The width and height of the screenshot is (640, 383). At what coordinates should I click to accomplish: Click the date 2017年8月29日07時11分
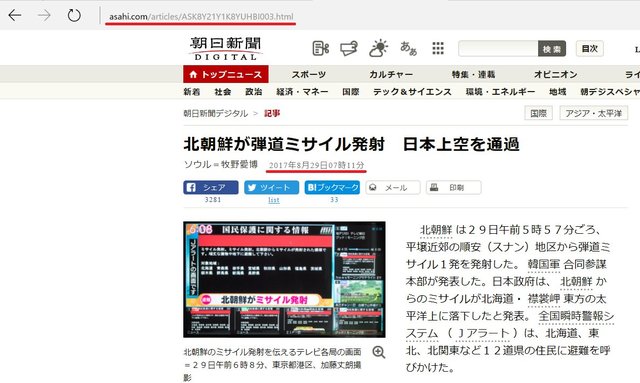pyautogui.click(x=316, y=165)
